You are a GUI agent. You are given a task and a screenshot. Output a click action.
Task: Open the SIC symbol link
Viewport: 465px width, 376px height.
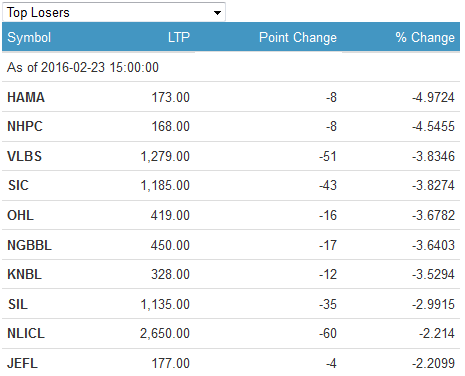[18, 185]
